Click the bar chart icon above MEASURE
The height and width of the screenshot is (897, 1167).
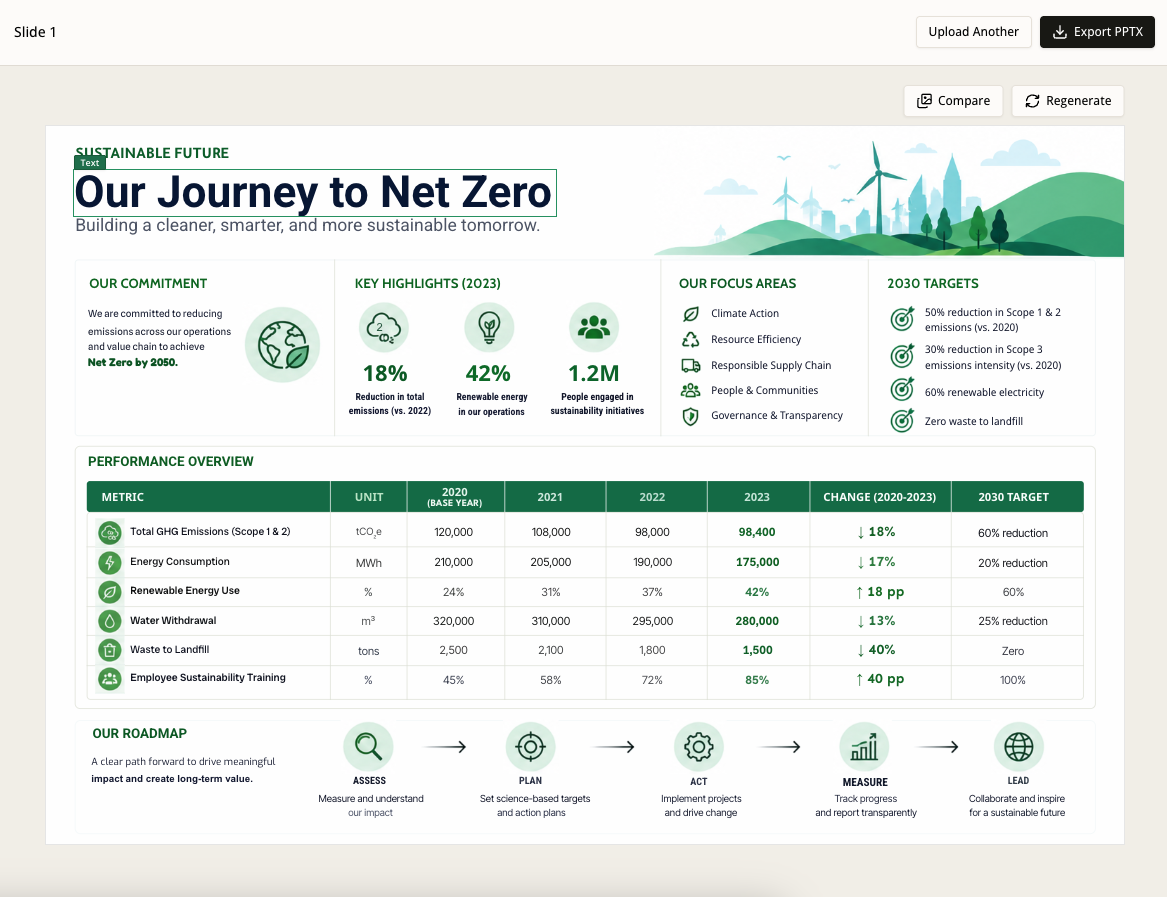[864, 747]
